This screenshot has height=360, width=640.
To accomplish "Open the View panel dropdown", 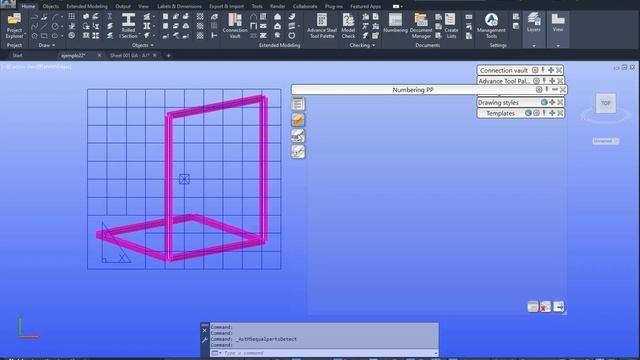I will [558, 46].
